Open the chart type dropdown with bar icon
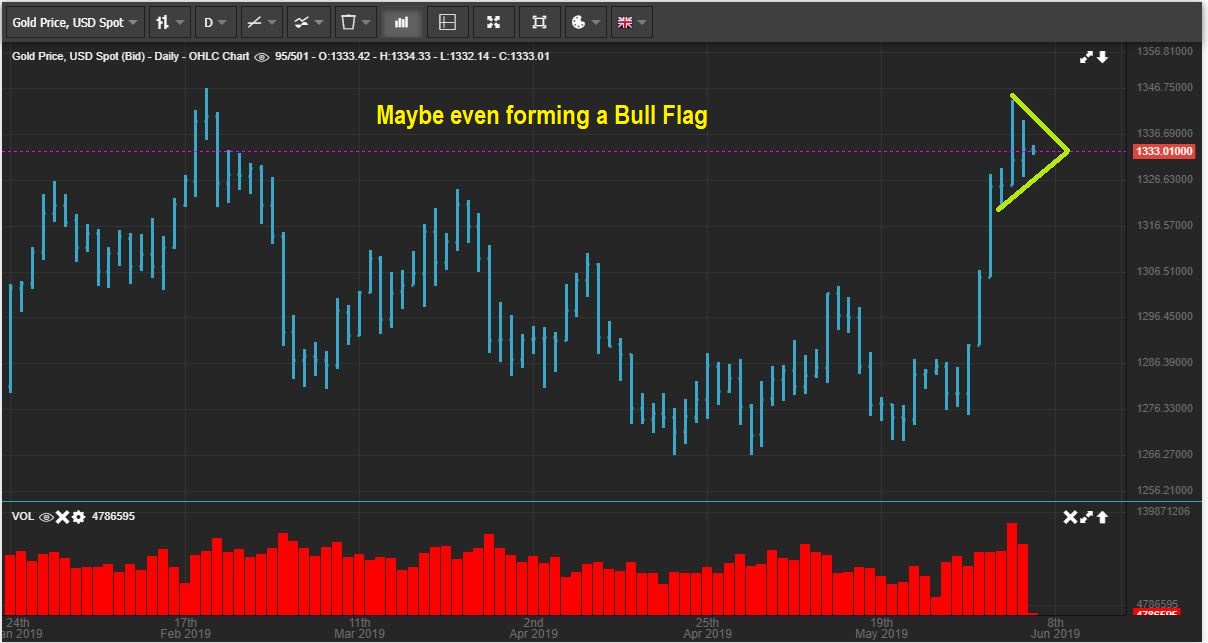 (x=170, y=22)
